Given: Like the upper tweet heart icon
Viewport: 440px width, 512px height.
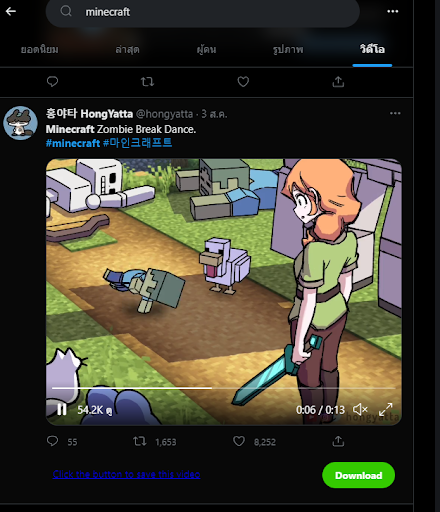Looking at the screenshot, I should [x=243, y=82].
